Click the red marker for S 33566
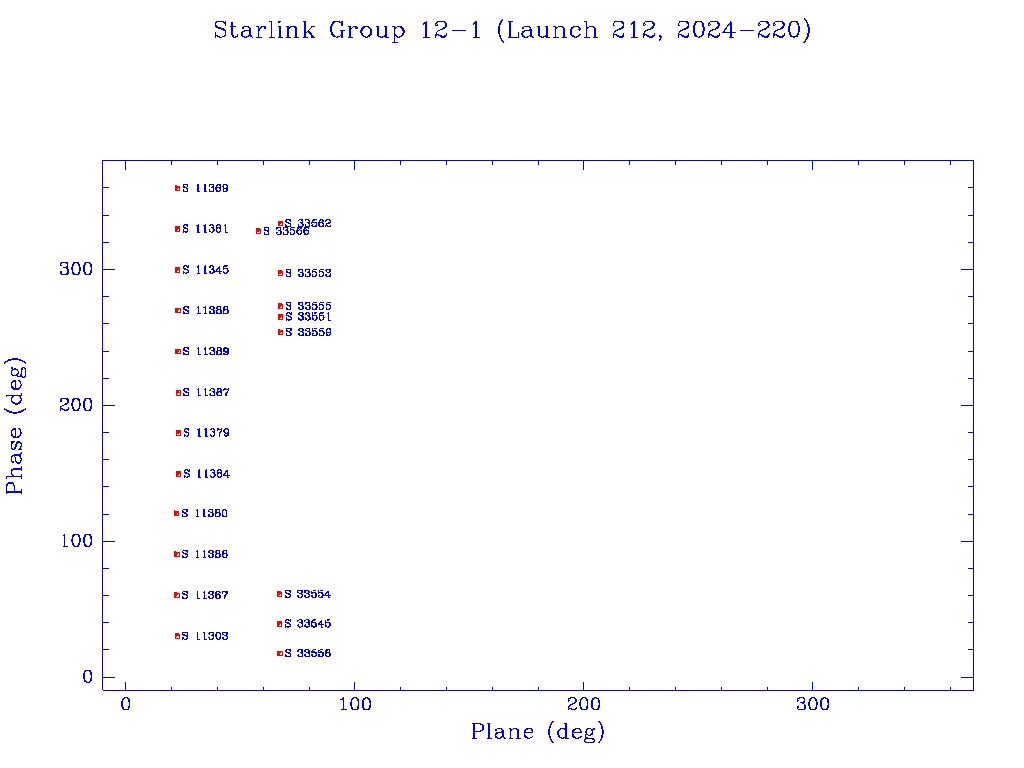 [259, 231]
